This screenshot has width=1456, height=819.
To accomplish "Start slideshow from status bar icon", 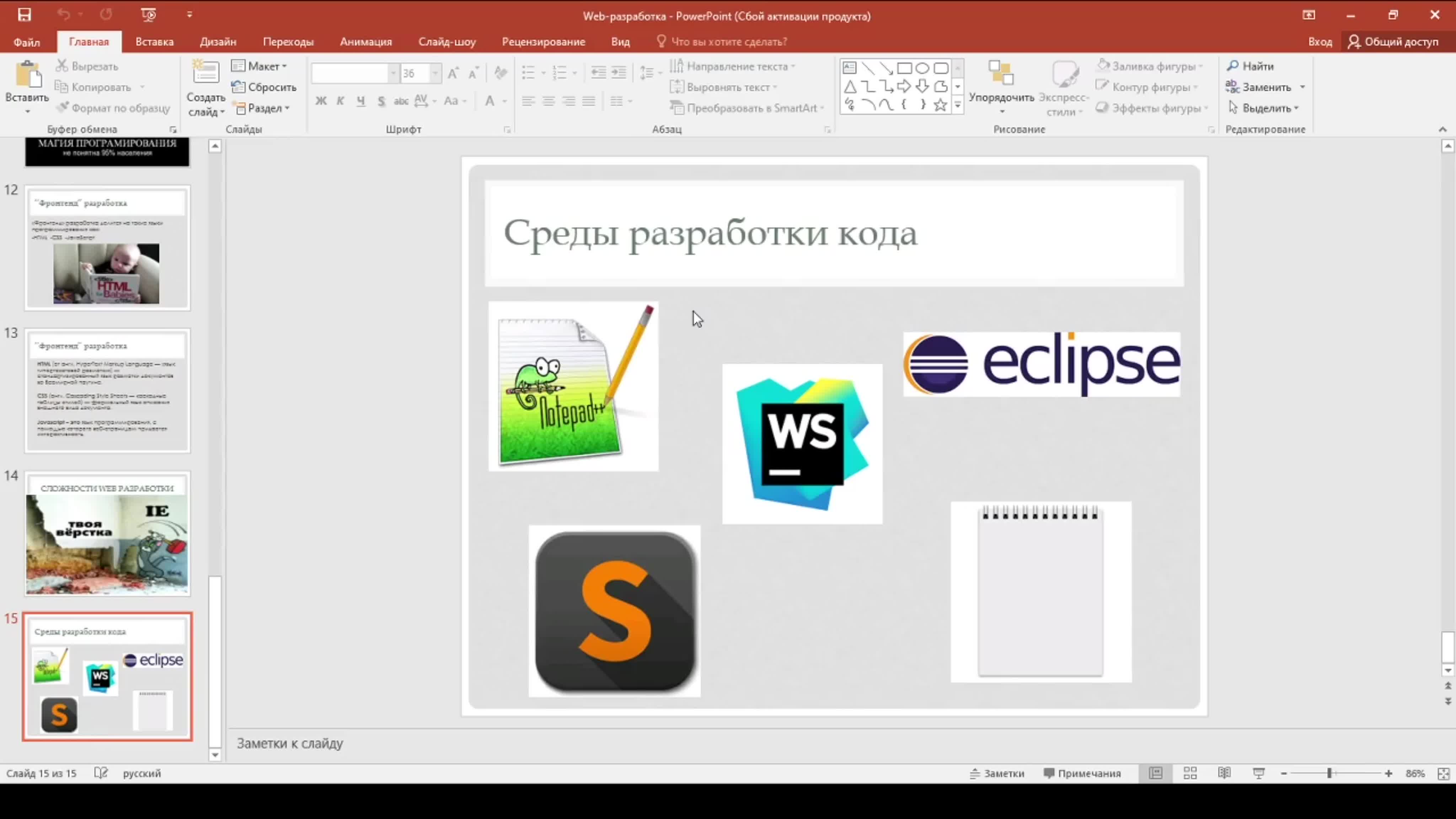I will [x=1259, y=773].
